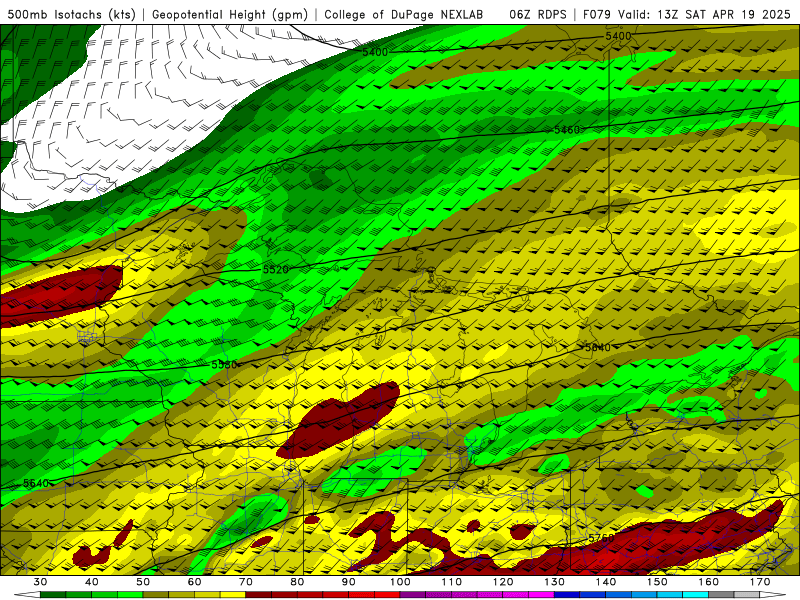Click the '120' value on the color scale
Viewport: 800px width, 600px height.
503,582
